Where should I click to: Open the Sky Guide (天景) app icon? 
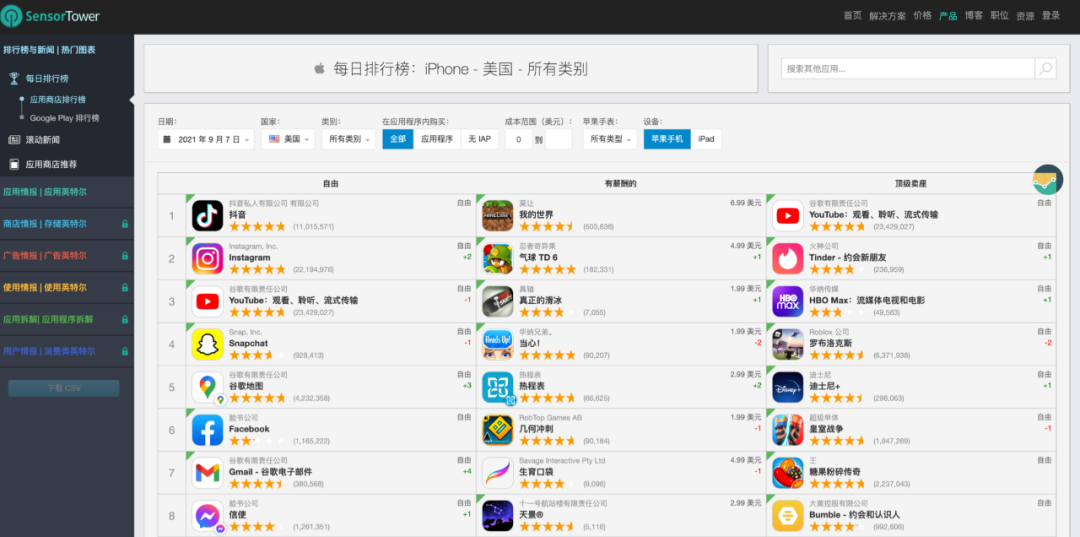[497, 515]
